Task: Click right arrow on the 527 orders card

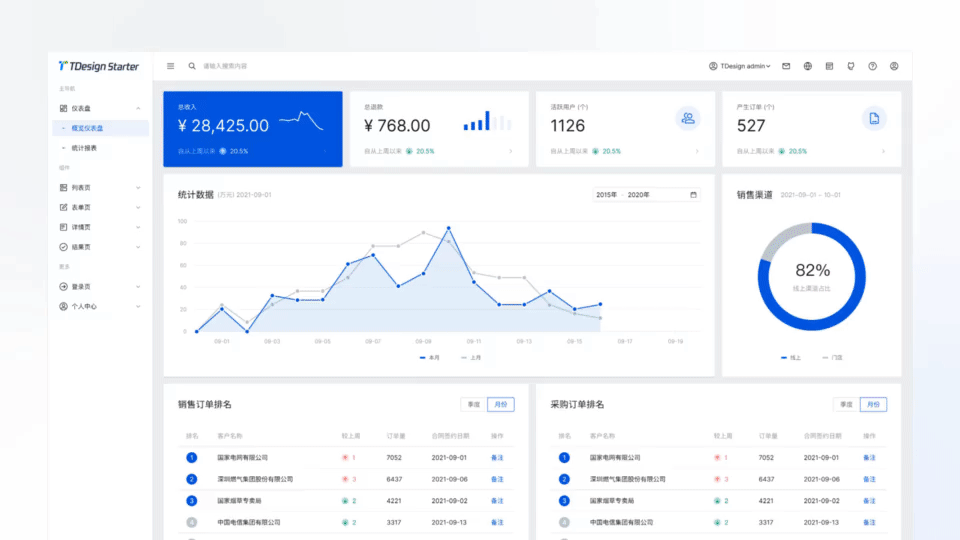Action: tap(883, 151)
